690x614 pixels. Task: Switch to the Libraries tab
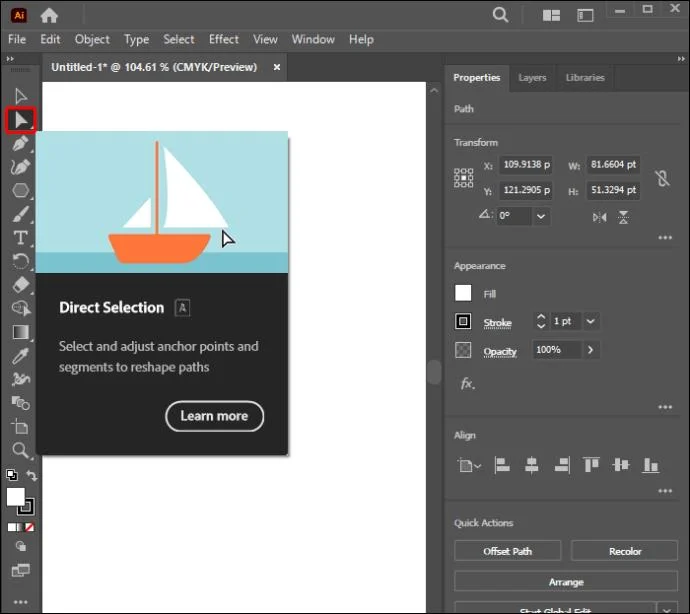pyautogui.click(x=585, y=77)
